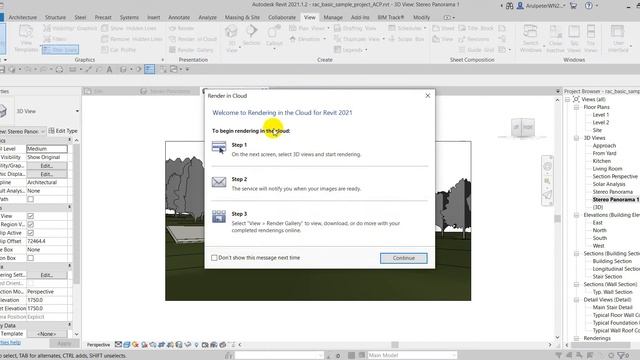
Task: Collapse the Detail Views (Detail) node
Action: [576, 300]
